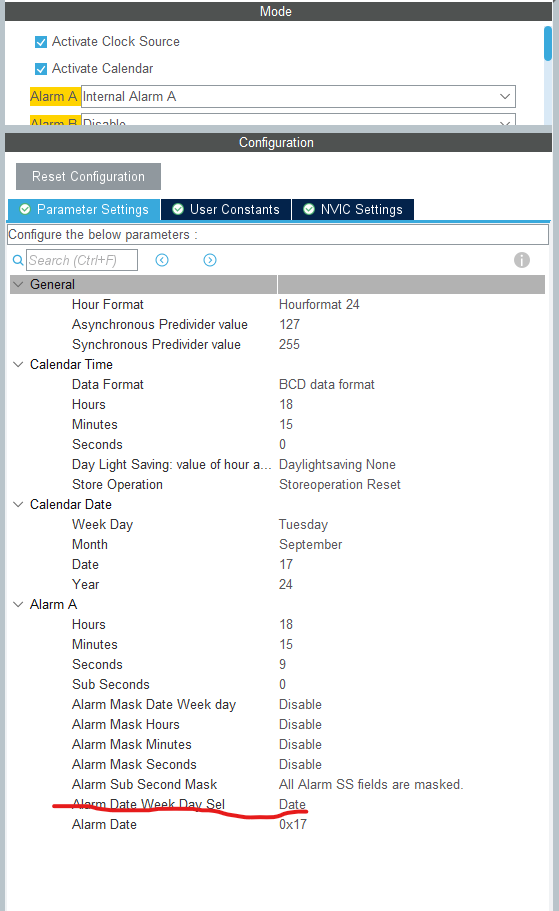Collapse the Calendar Date section
The height and width of the screenshot is (911, 559).
(19, 504)
